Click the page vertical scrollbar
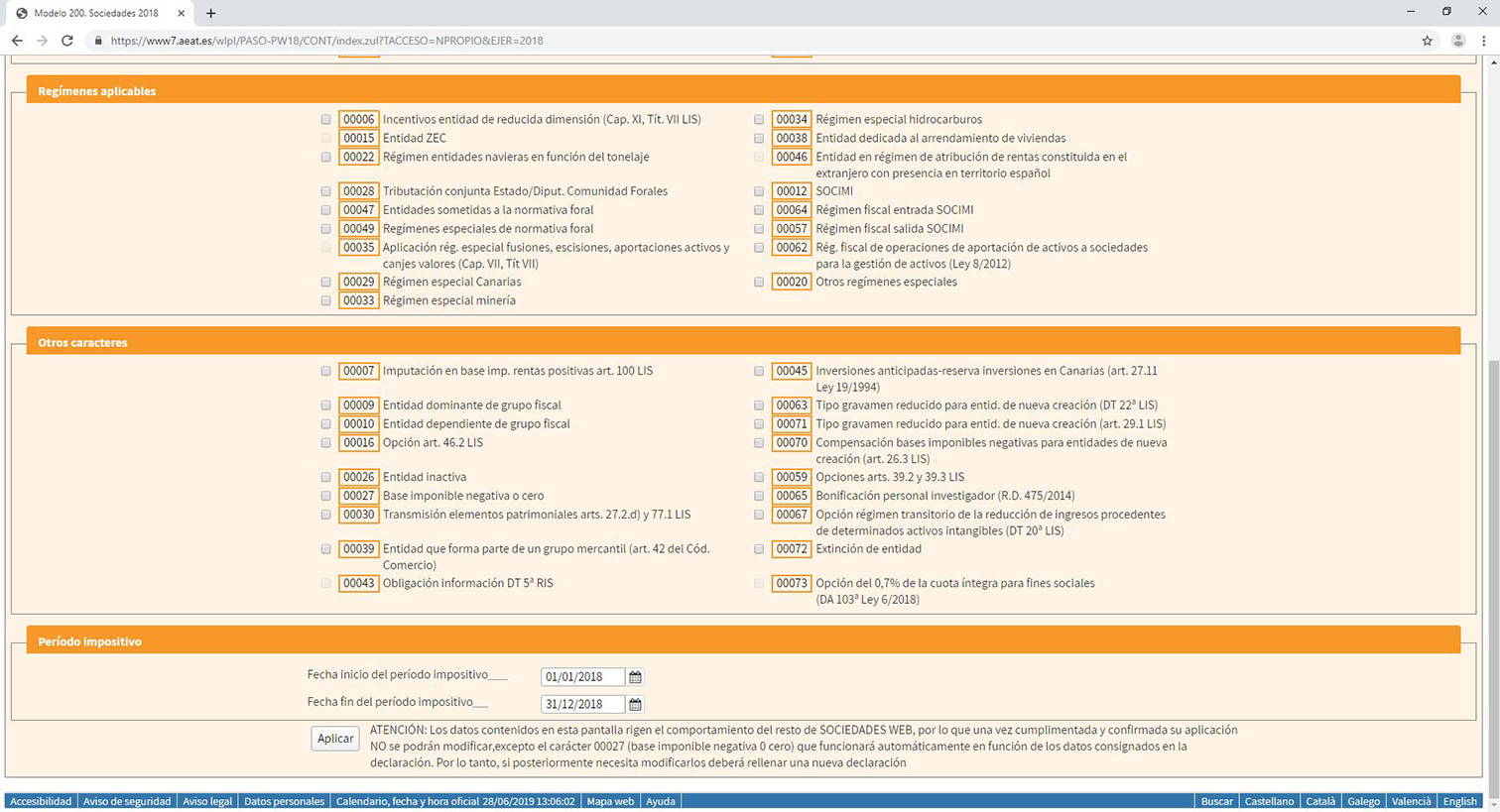Screen dimensions: 1500x812 tap(1493, 575)
